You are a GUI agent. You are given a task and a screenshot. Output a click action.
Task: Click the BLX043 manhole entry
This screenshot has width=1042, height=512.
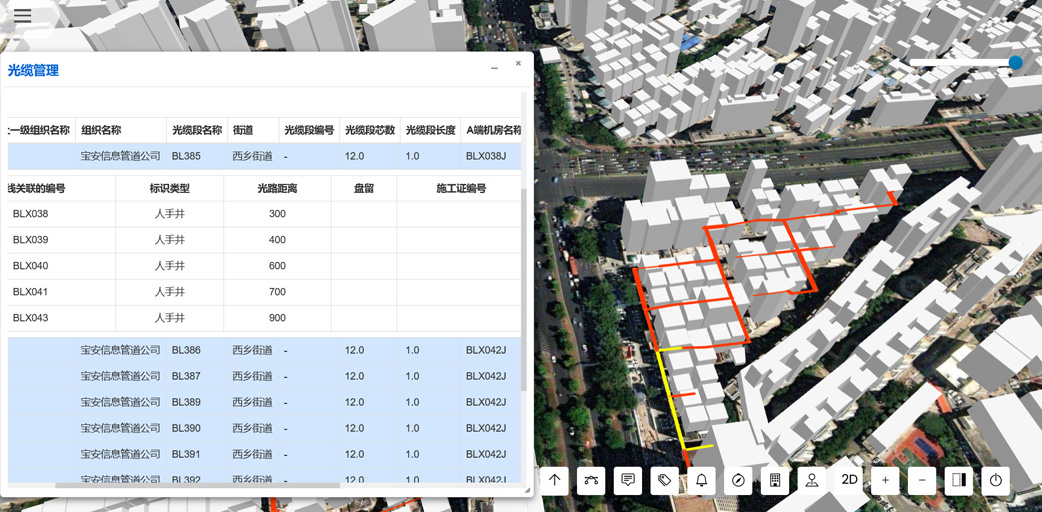pos(31,317)
